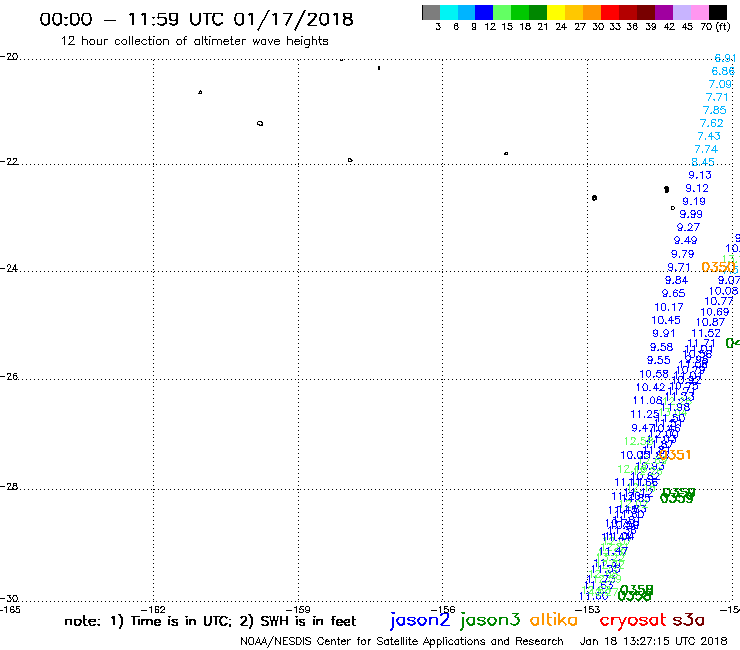The image size is (740, 650).
Task: Click the longitude axis label -153
Action: click(x=589, y=609)
